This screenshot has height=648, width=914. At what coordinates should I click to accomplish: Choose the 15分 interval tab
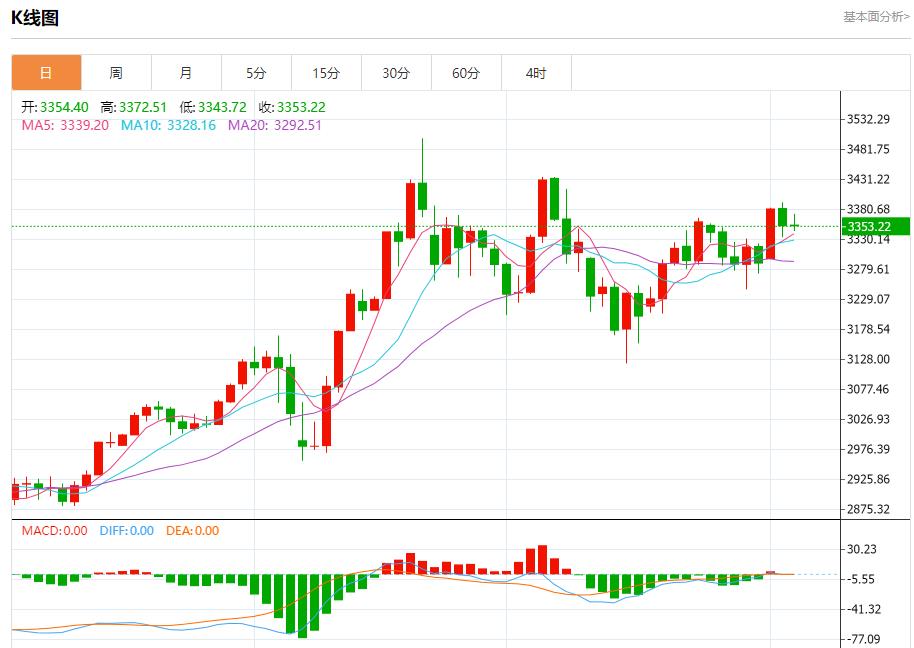click(x=326, y=73)
